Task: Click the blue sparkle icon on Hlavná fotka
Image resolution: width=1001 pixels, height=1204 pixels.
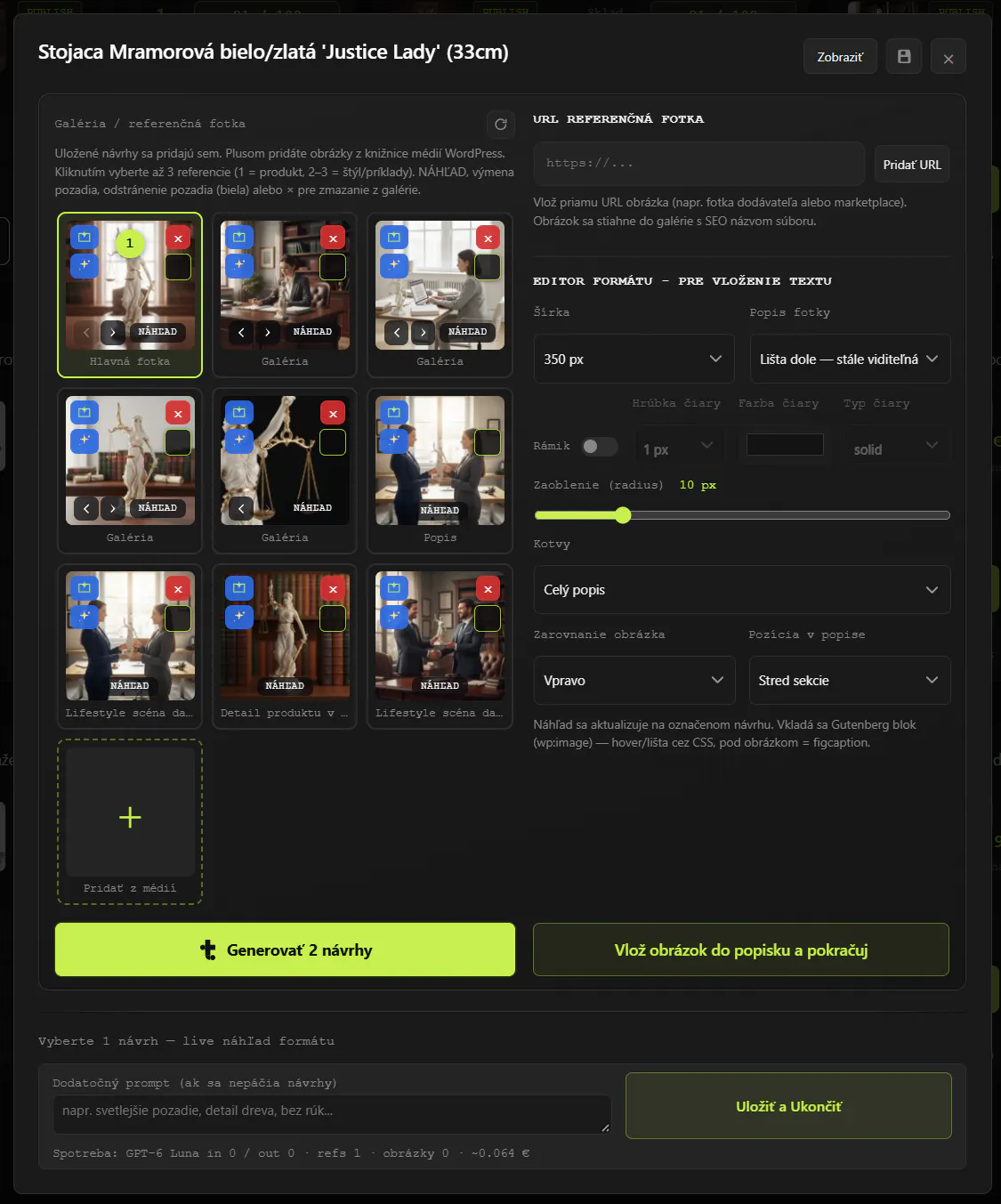Action: pos(85,264)
